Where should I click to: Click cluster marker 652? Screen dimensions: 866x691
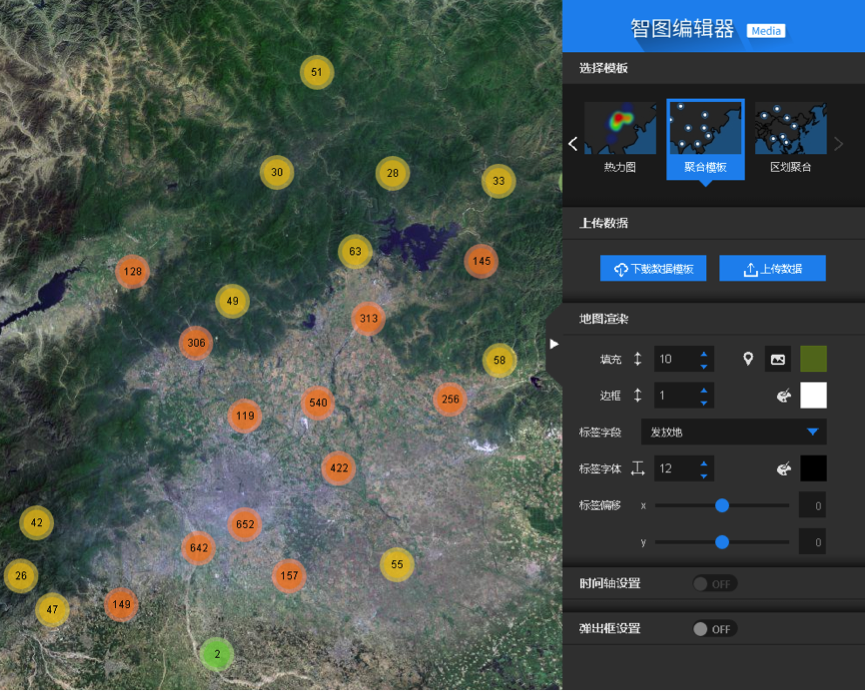pyautogui.click(x=245, y=524)
